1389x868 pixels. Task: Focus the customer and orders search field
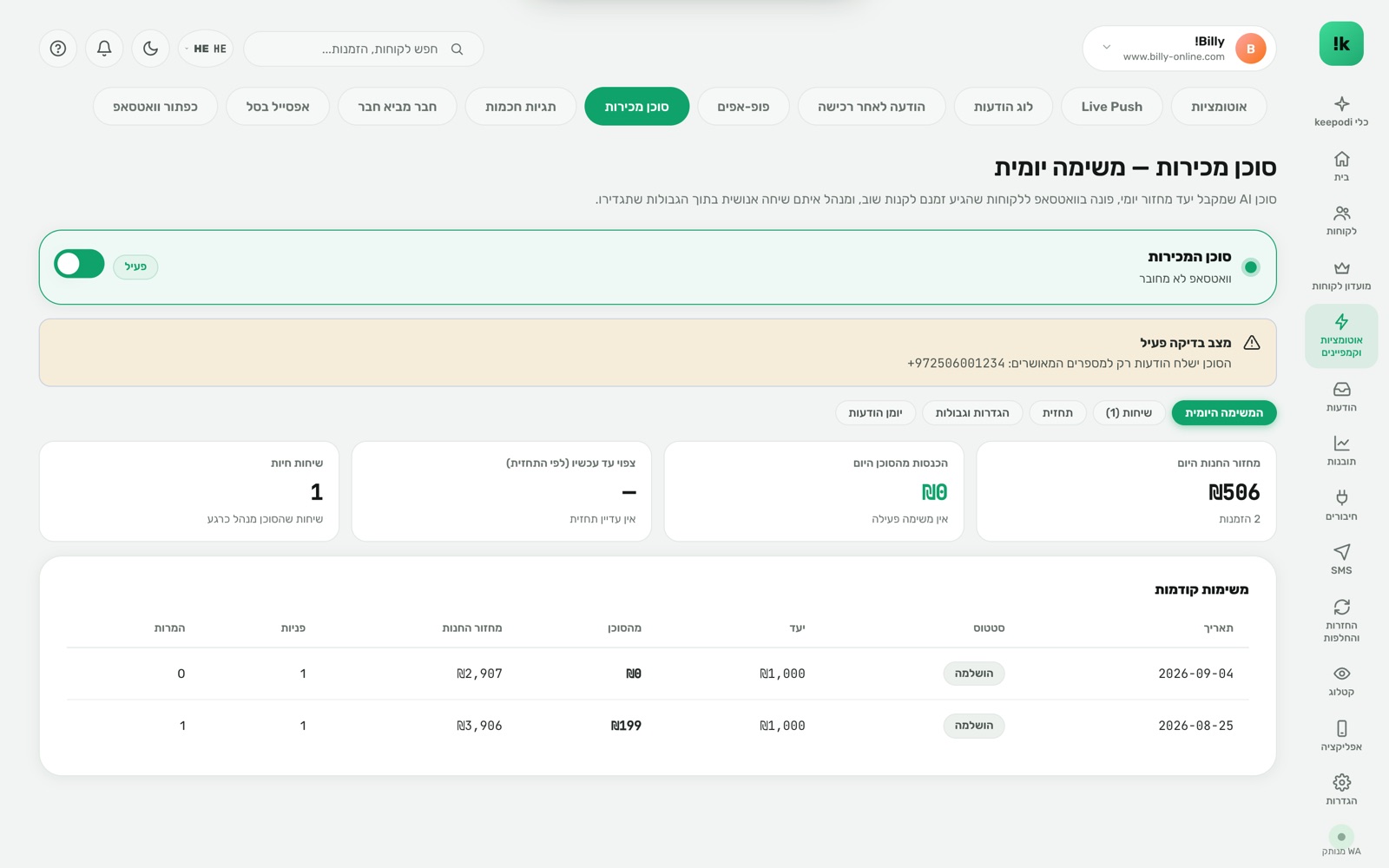coord(364,49)
